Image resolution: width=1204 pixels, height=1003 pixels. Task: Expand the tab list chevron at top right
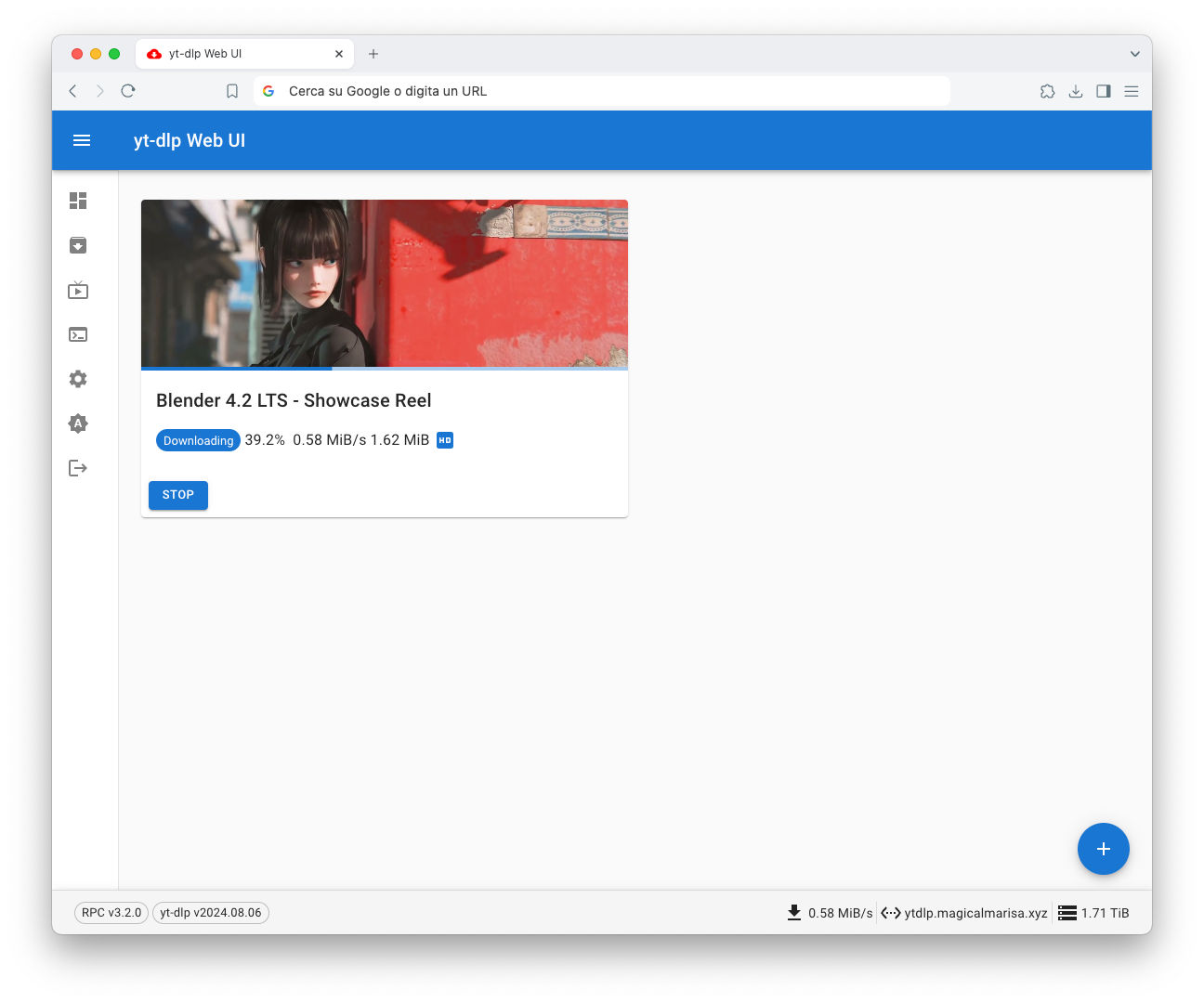(1134, 54)
